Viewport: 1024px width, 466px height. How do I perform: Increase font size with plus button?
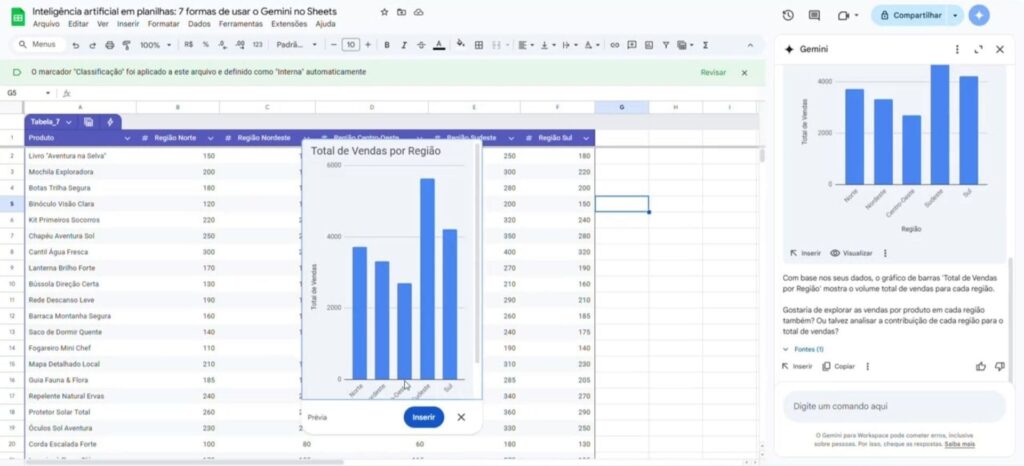pyautogui.click(x=368, y=45)
